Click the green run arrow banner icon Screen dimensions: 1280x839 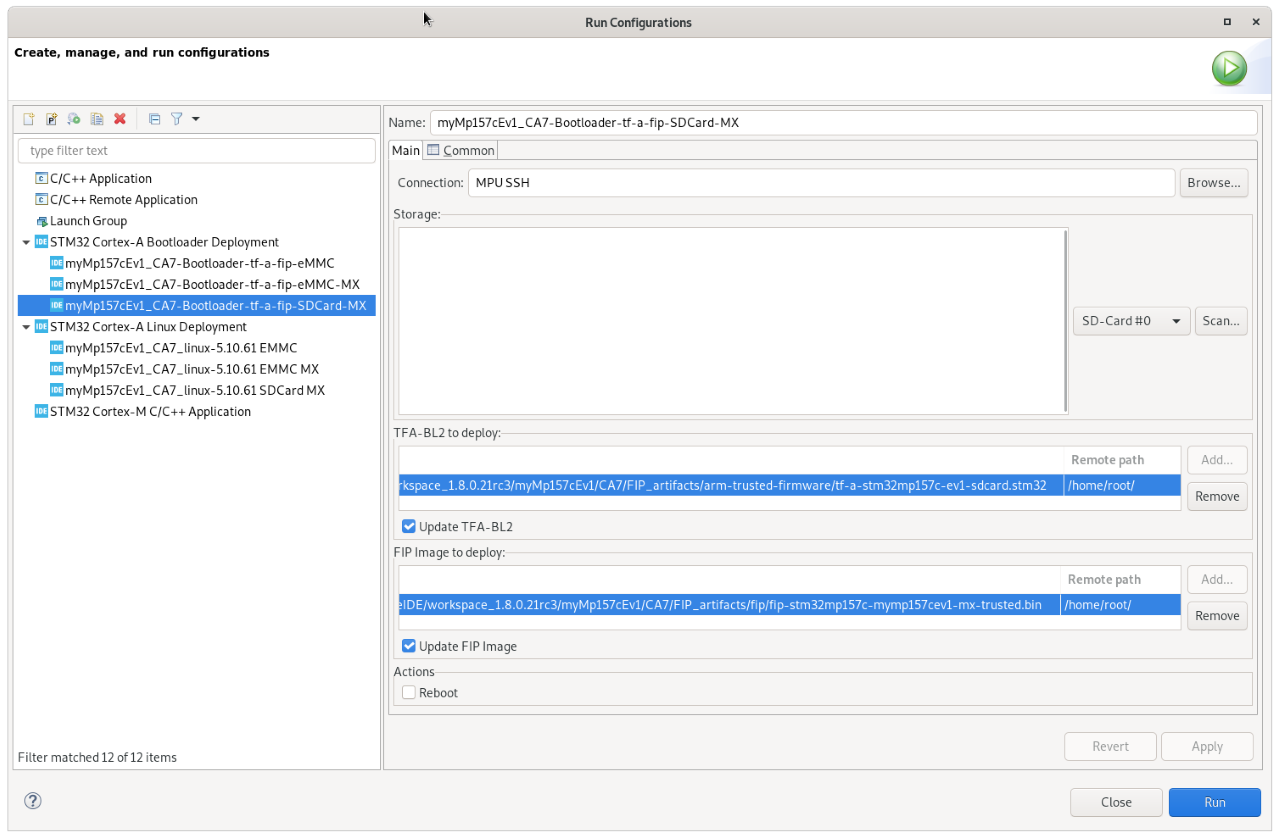point(1229,68)
